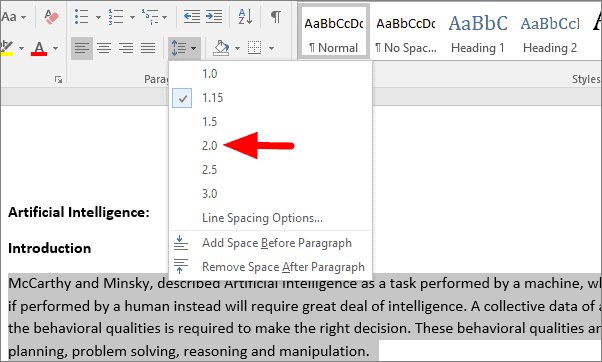Toggle the Align Left button
The image size is (602, 362).
[82, 48]
